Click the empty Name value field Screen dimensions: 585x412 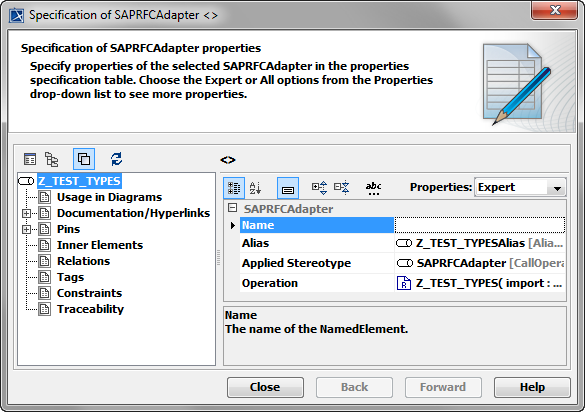coord(479,225)
